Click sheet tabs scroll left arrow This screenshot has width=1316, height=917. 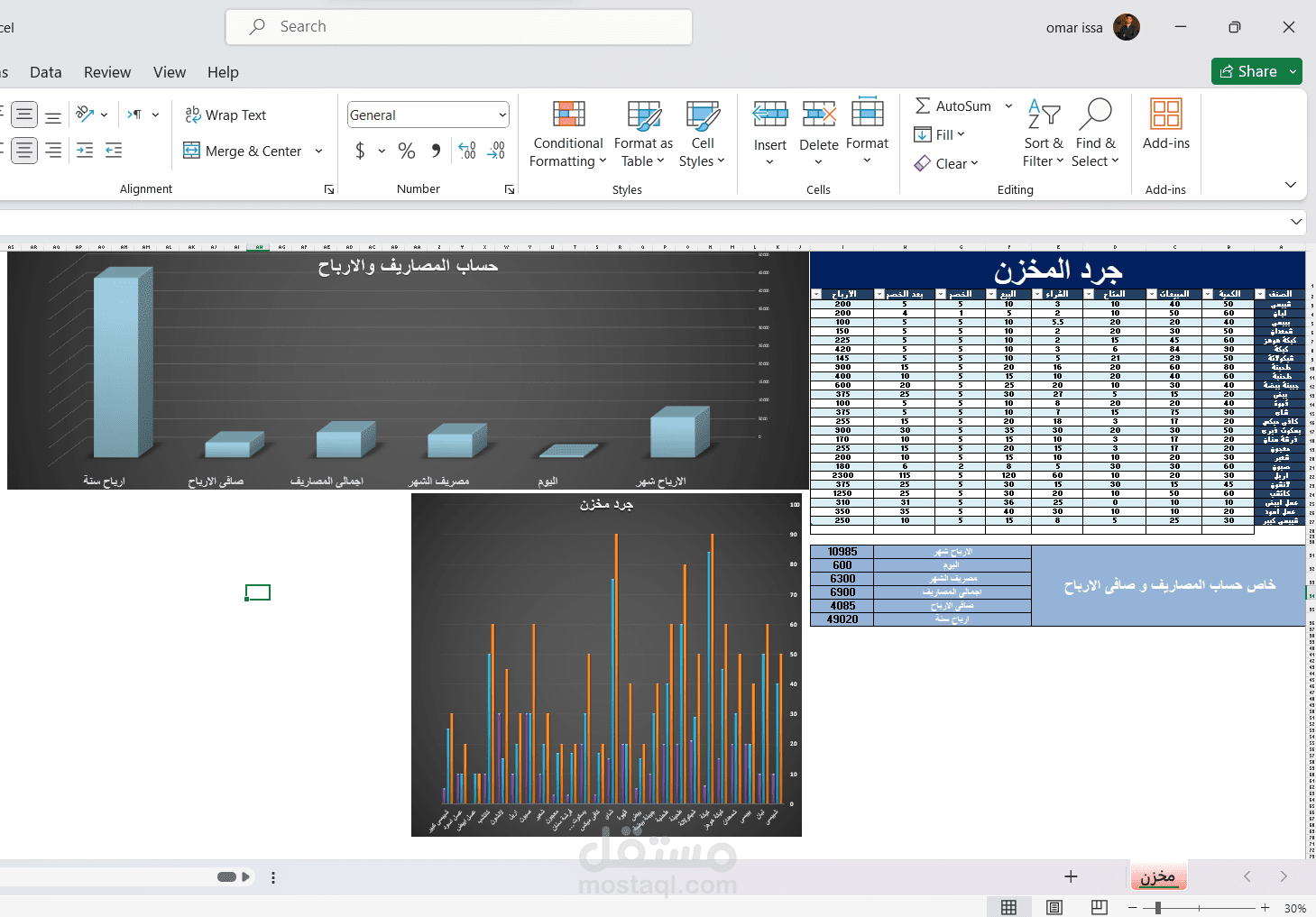[x=1247, y=876]
